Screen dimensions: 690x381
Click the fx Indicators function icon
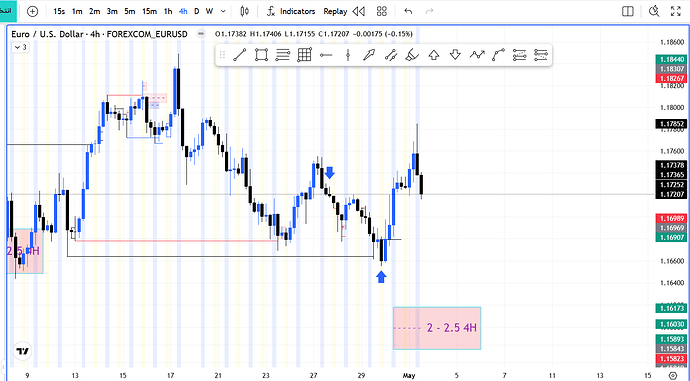pos(271,11)
